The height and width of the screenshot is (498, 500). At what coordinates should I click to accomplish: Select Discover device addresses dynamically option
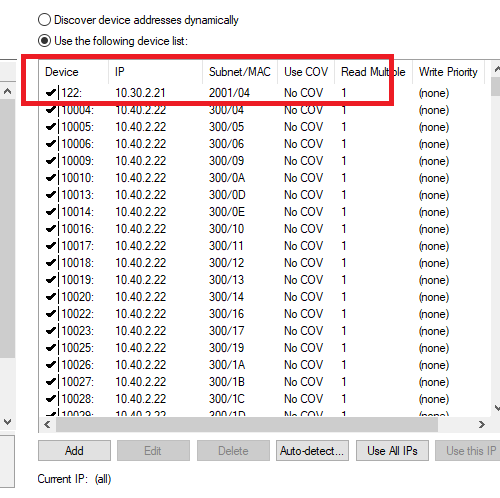[x=44, y=20]
